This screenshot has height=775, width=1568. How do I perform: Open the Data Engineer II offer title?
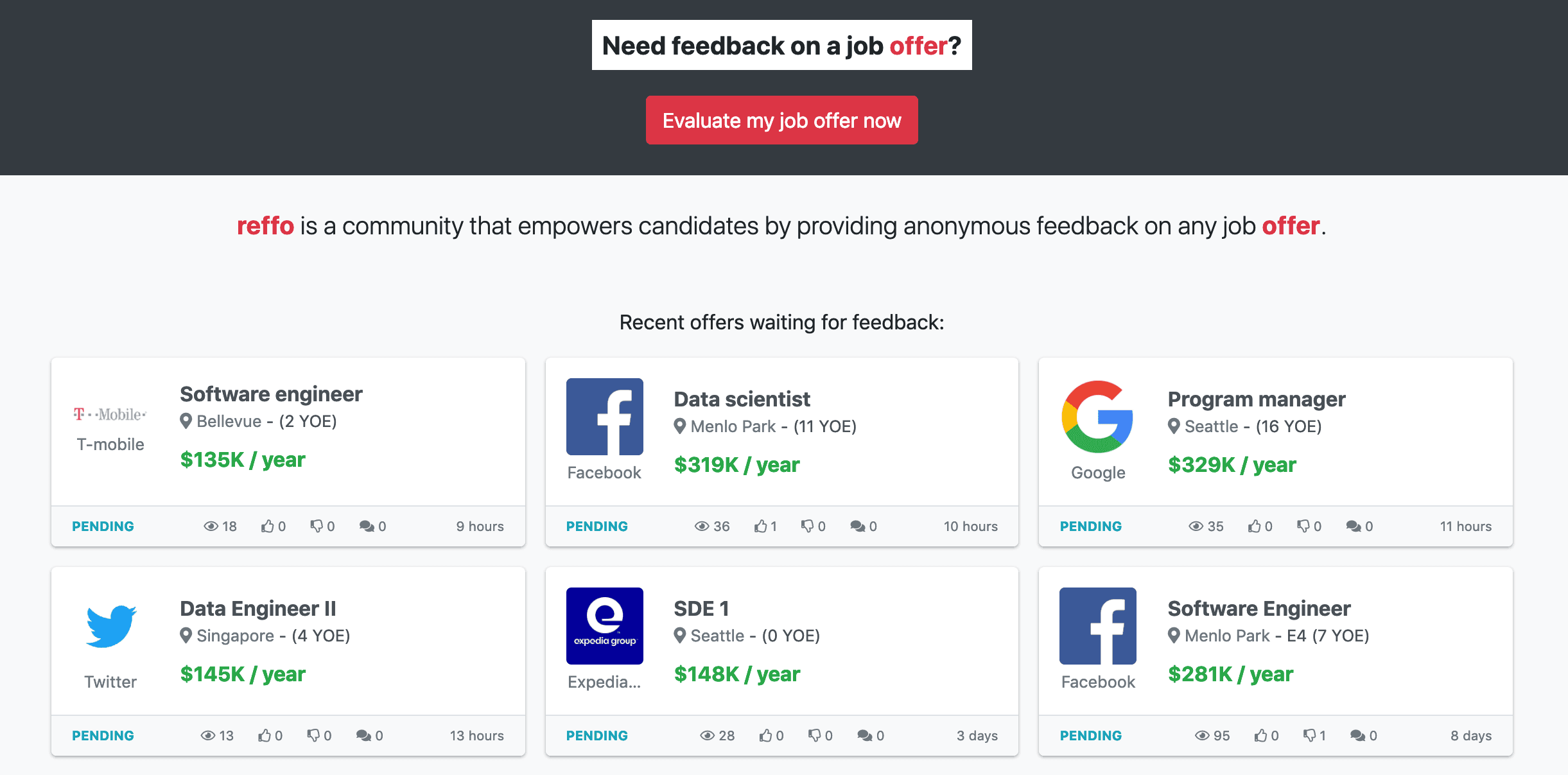tap(257, 609)
